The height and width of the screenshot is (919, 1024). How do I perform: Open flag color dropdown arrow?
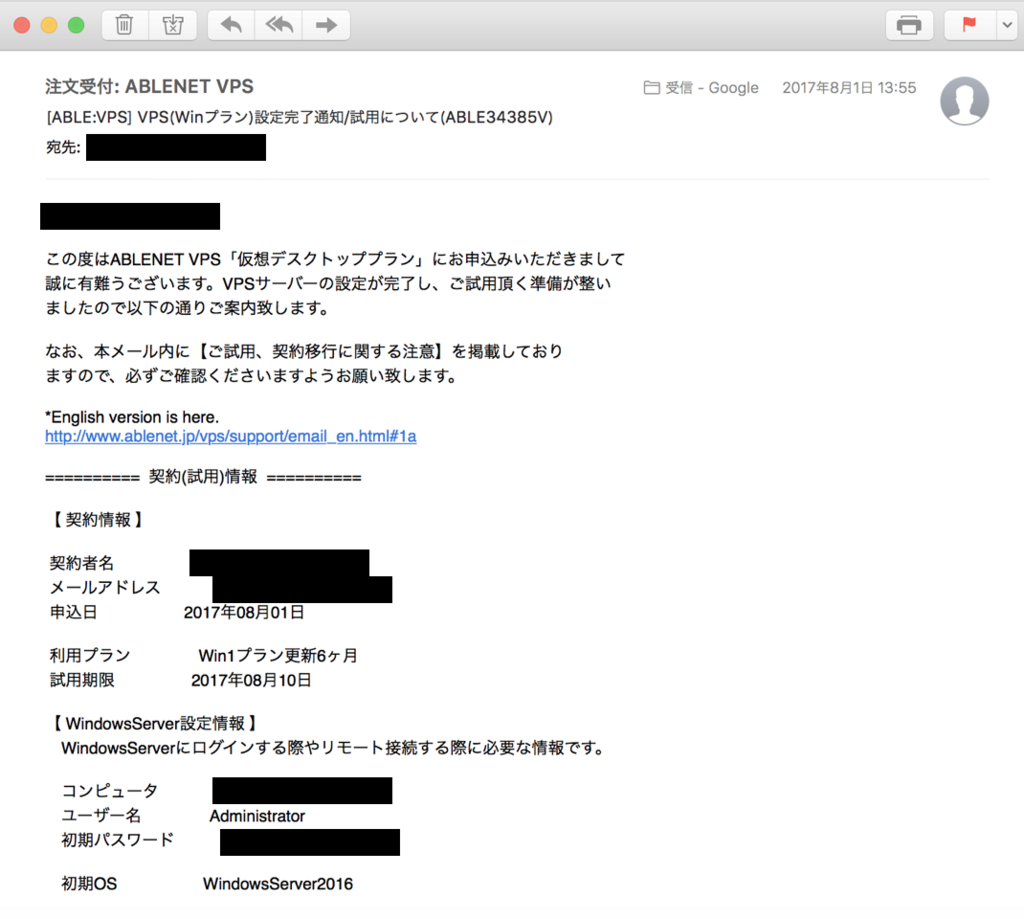[x=1008, y=25]
